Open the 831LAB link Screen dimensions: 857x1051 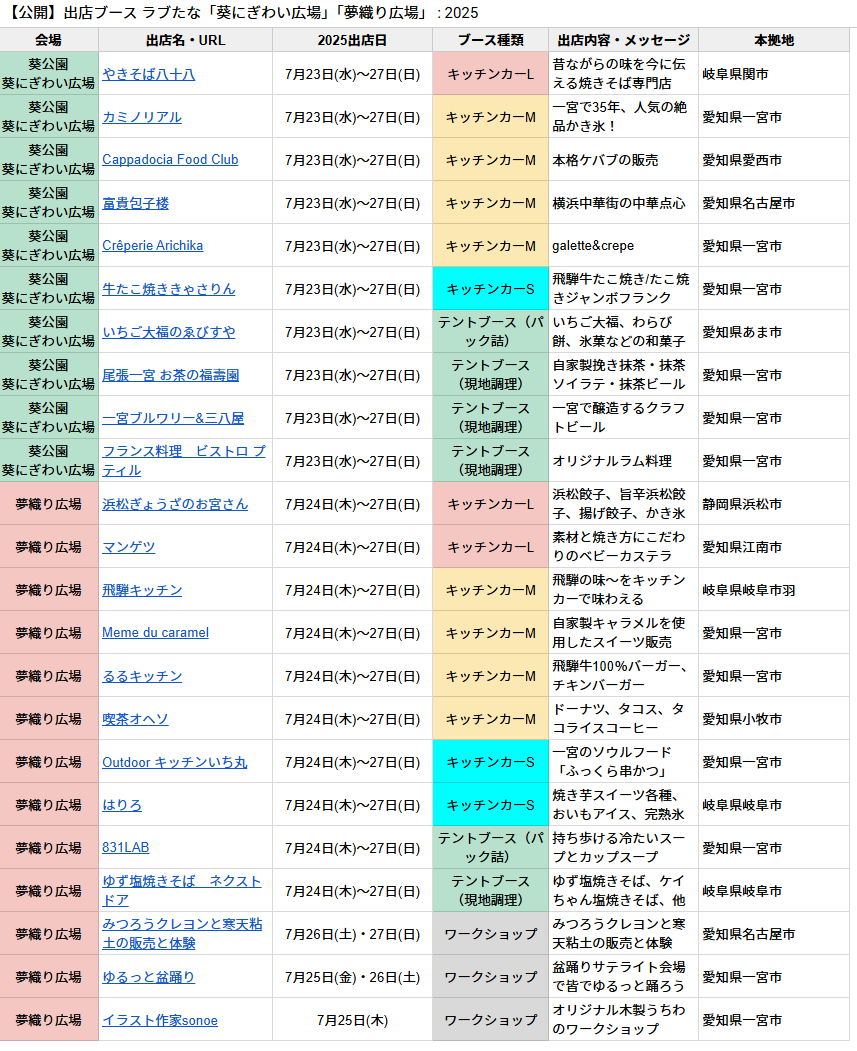125,847
